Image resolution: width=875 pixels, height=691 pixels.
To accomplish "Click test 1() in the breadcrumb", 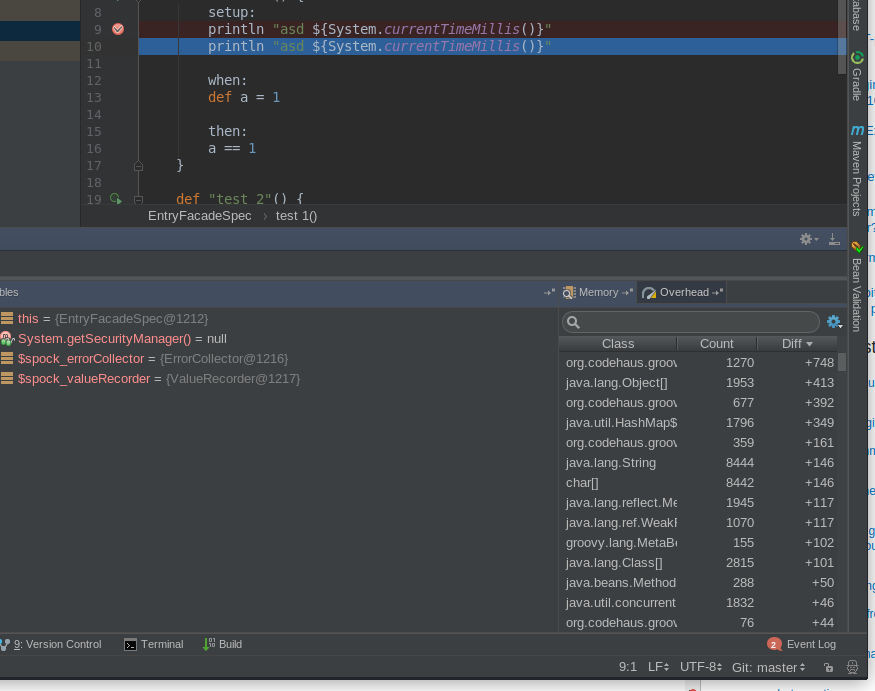I will tap(296, 216).
